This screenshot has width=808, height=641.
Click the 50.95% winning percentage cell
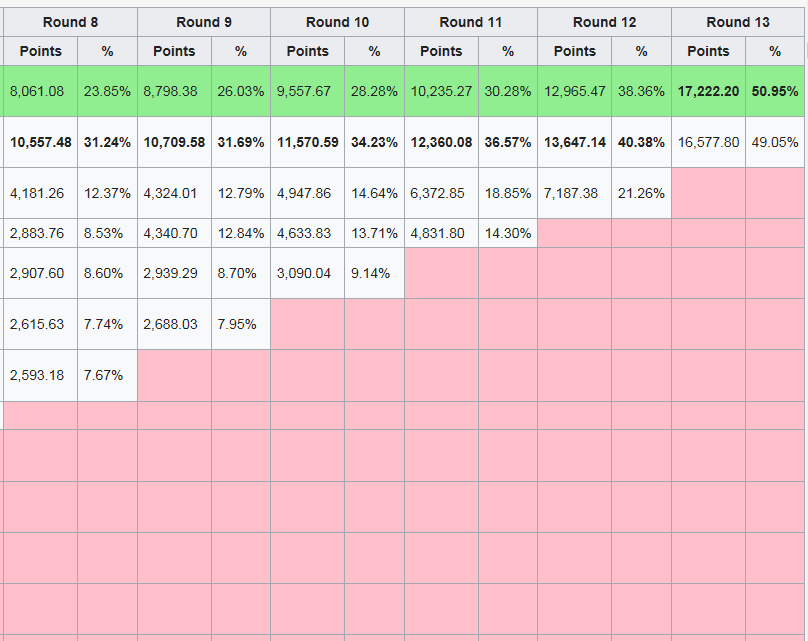776,91
